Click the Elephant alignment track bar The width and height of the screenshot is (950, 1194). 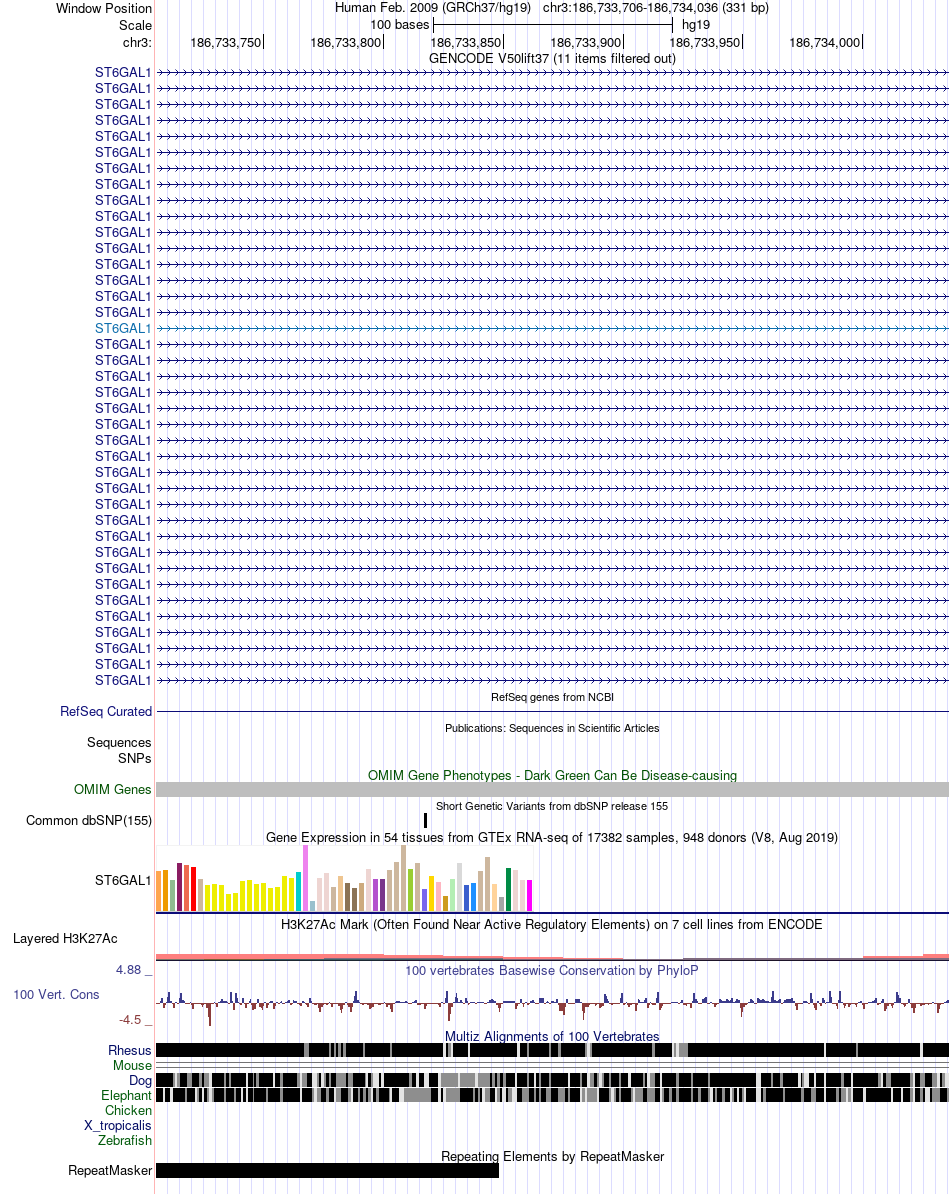(x=553, y=1095)
